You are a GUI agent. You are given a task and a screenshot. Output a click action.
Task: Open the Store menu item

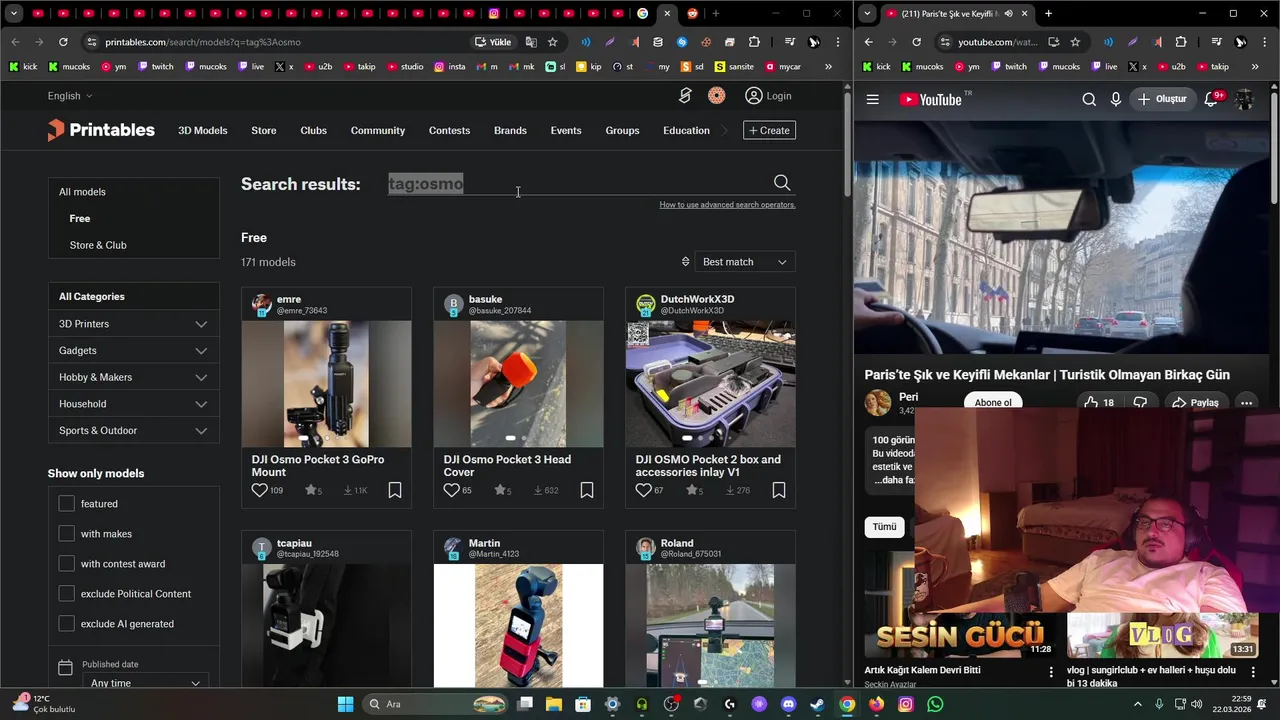pos(264,130)
